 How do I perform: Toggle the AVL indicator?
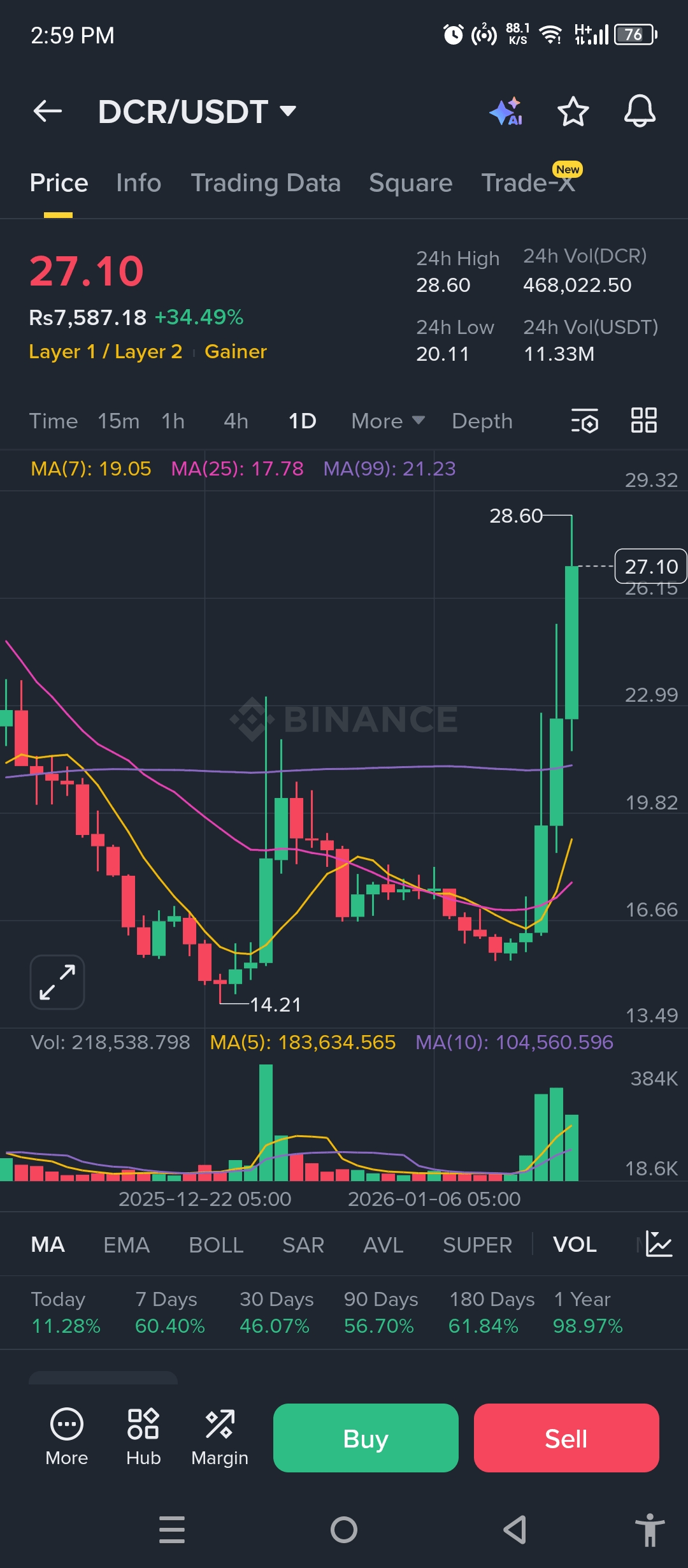383,1244
